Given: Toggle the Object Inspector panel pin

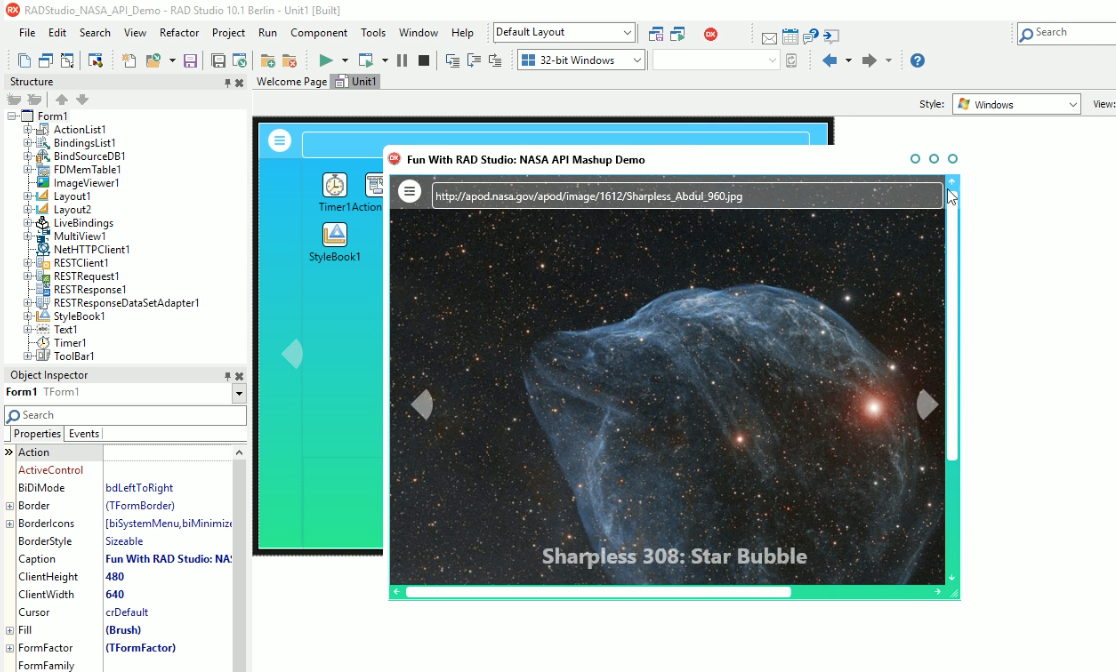Looking at the screenshot, I should pyautogui.click(x=228, y=376).
